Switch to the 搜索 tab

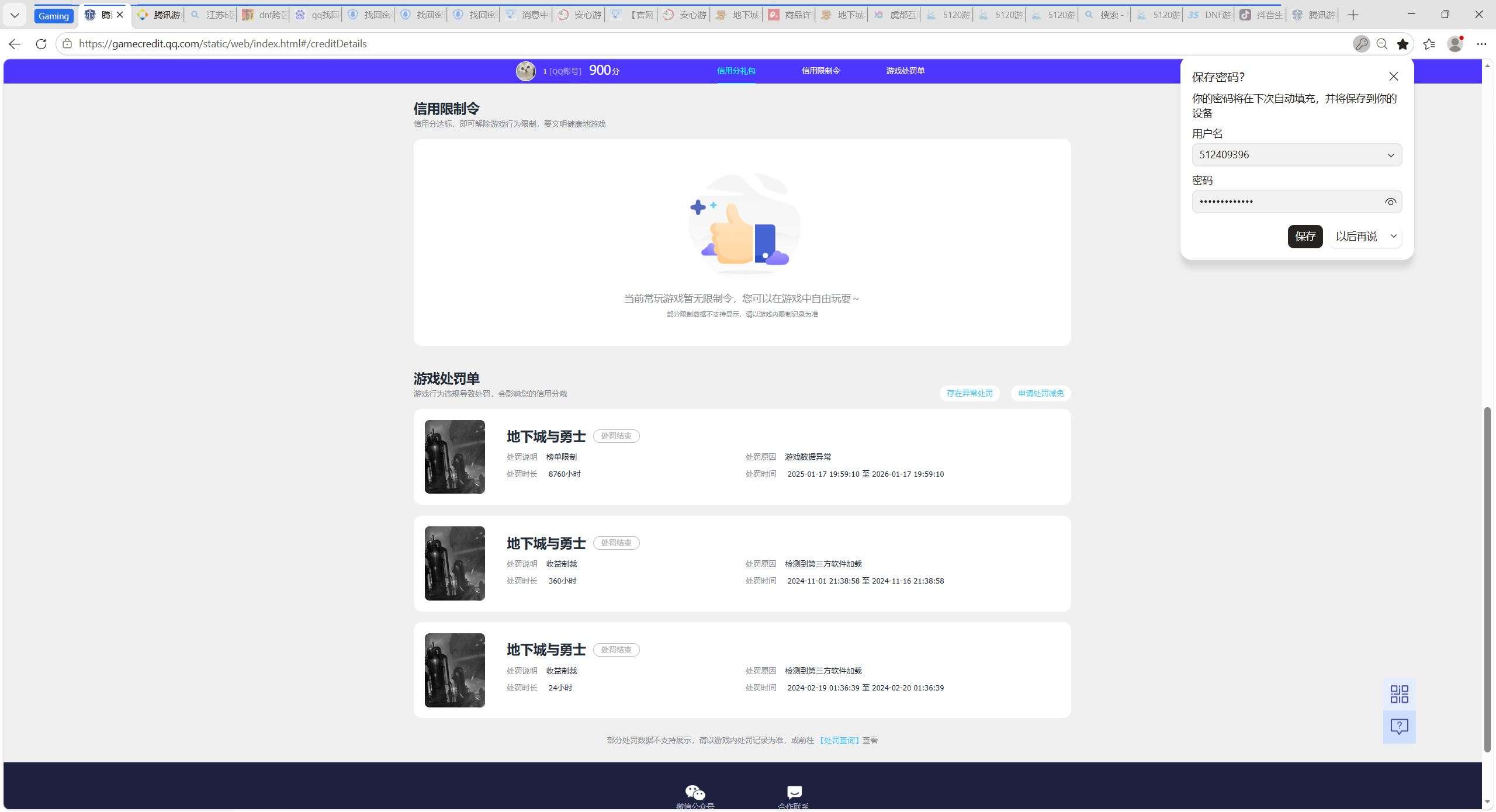click(1107, 15)
